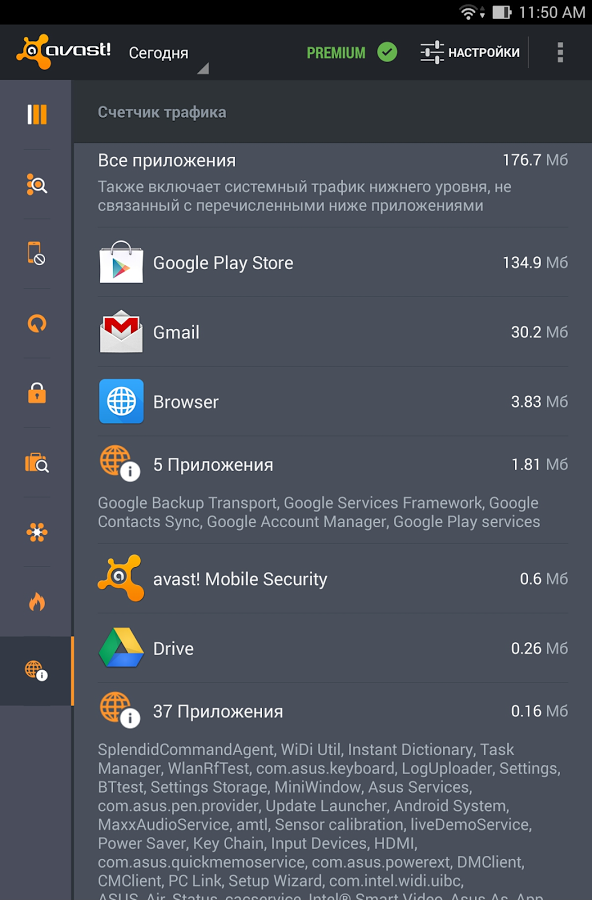Open backup via the orange sync icon
The height and width of the screenshot is (900, 592).
[36, 324]
